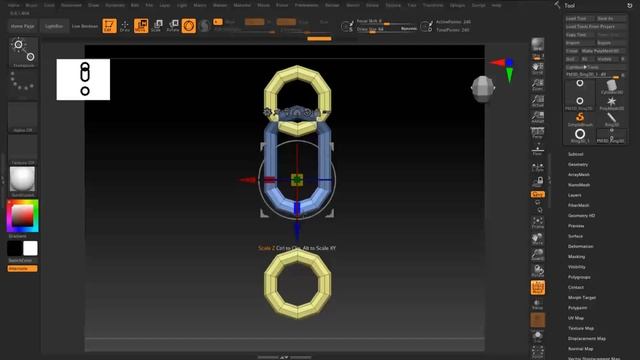
Task: Click Make PolyMesh3D button
Action: tap(603, 51)
